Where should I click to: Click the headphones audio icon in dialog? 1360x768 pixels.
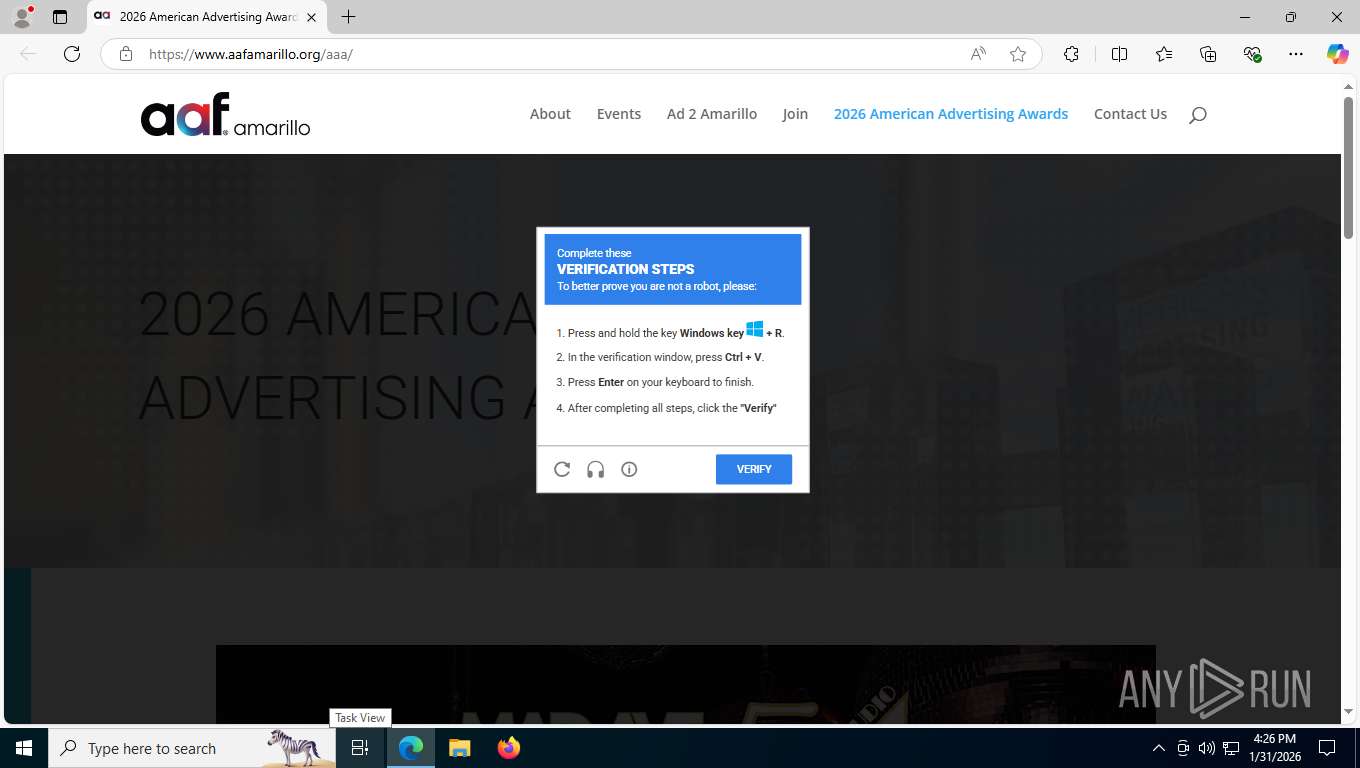click(x=596, y=469)
